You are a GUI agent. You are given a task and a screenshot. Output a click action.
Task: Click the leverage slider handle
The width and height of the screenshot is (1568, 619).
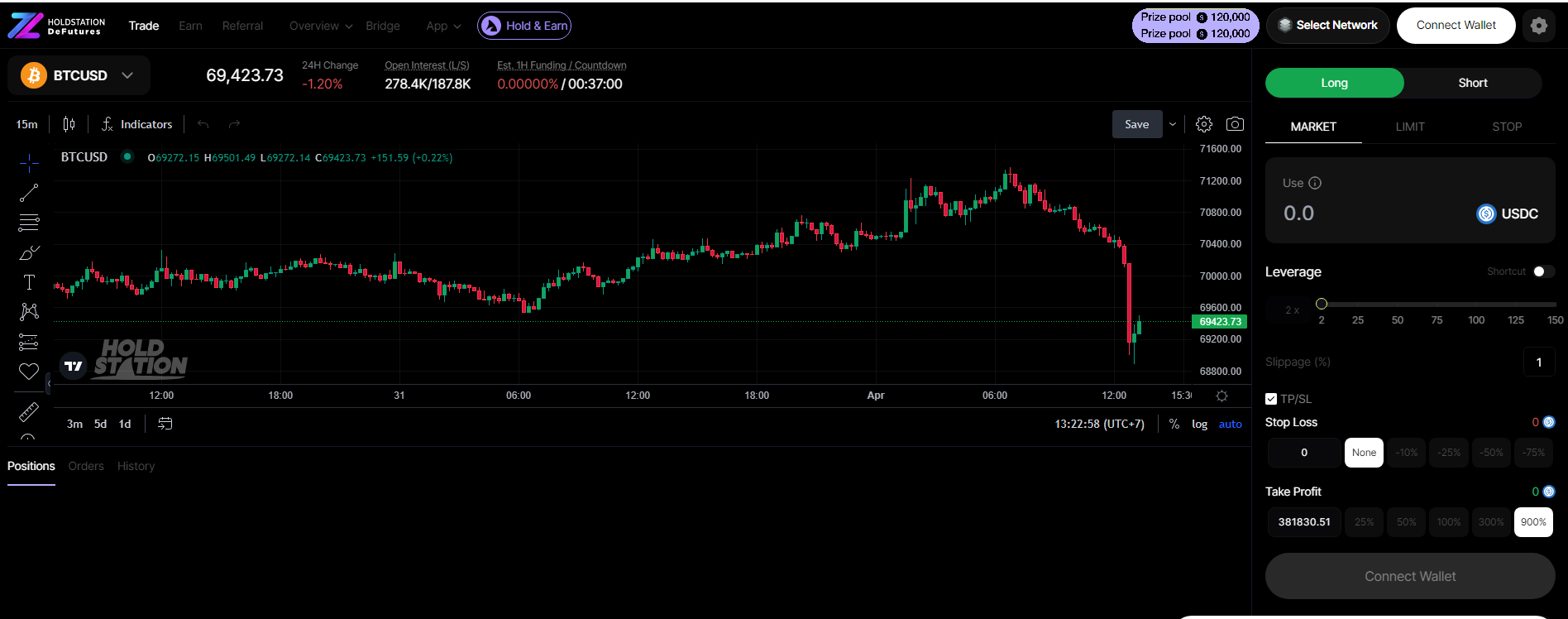1322,304
